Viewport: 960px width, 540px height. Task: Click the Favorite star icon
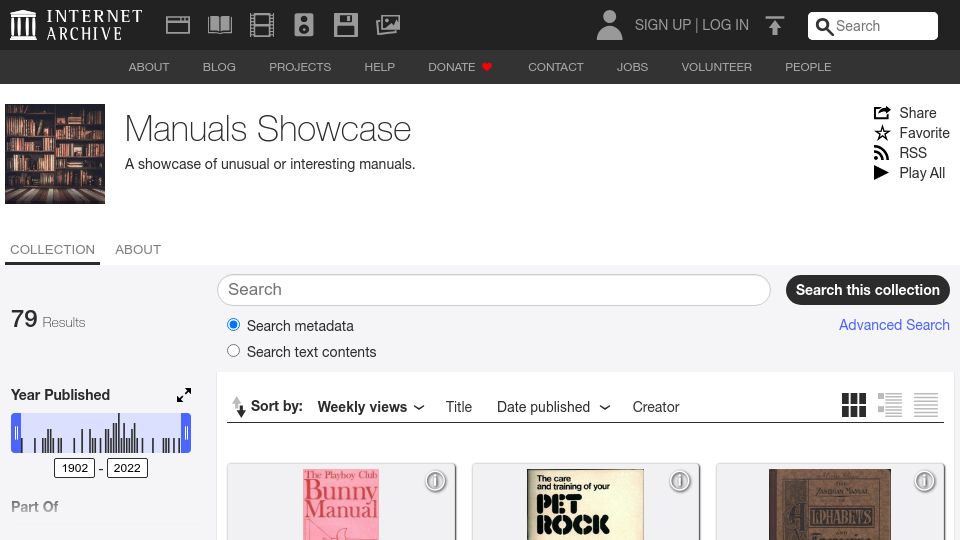(x=882, y=133)
